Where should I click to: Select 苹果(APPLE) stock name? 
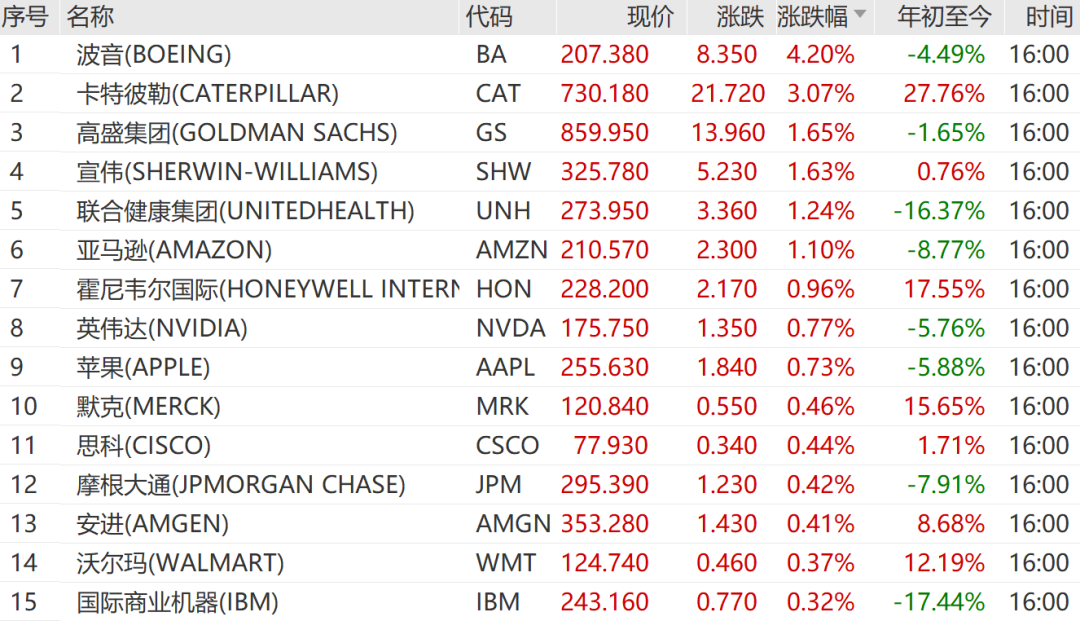click(143, 367)
